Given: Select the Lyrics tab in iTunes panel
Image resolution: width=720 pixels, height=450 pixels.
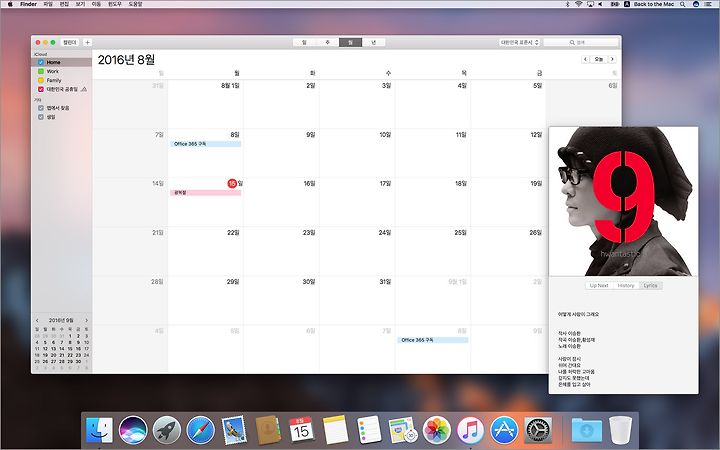Looking at the screenshot, I should point(650,285).
